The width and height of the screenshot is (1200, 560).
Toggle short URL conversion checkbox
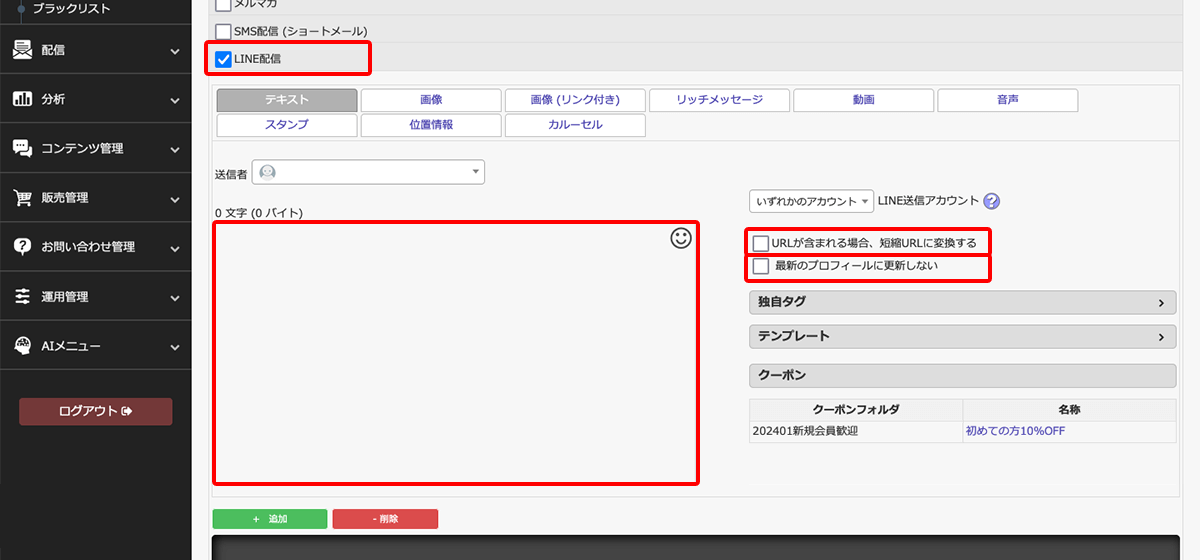click(x=761, y=243)
